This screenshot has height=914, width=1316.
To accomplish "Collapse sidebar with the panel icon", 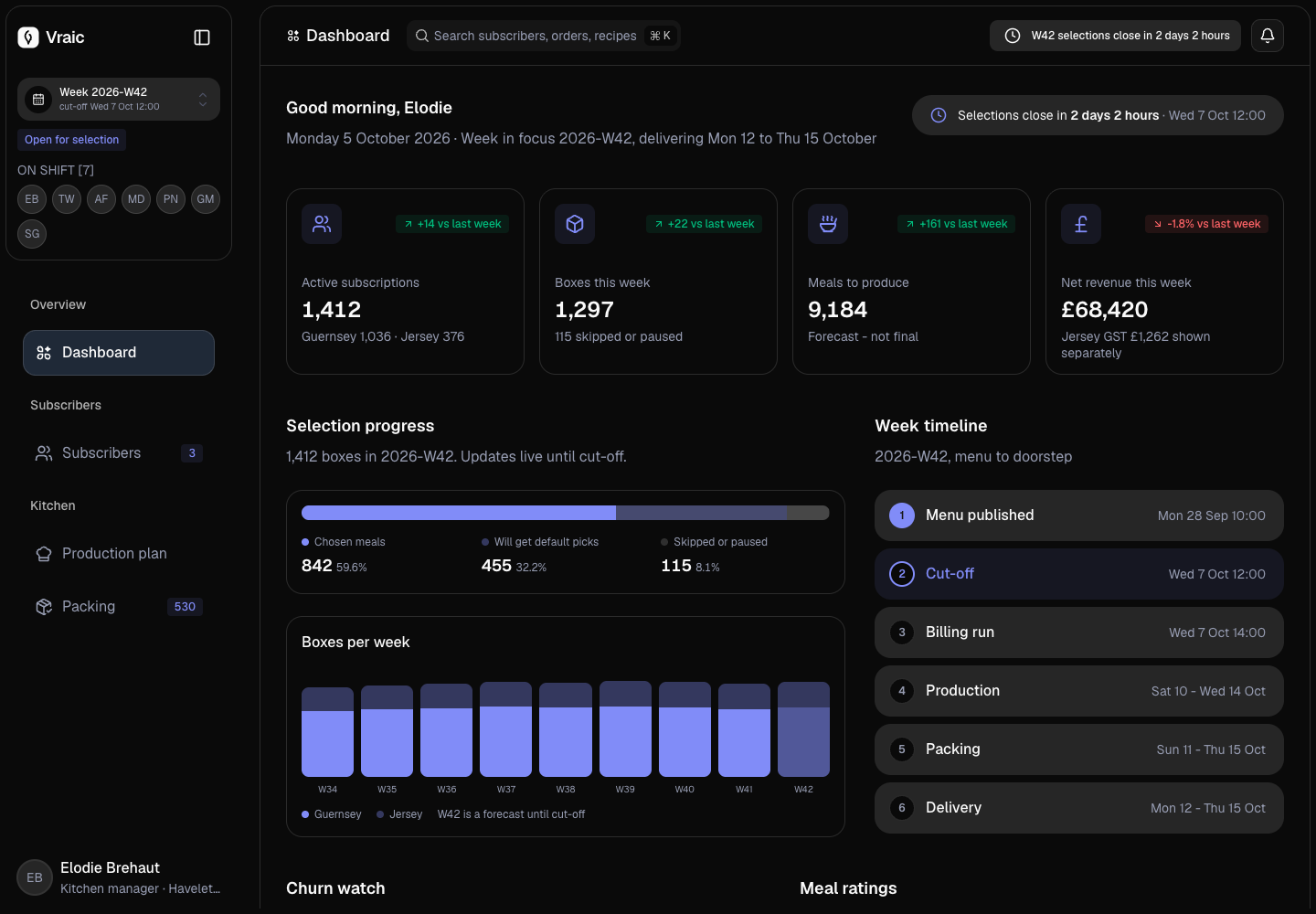I will click(202, 37).
